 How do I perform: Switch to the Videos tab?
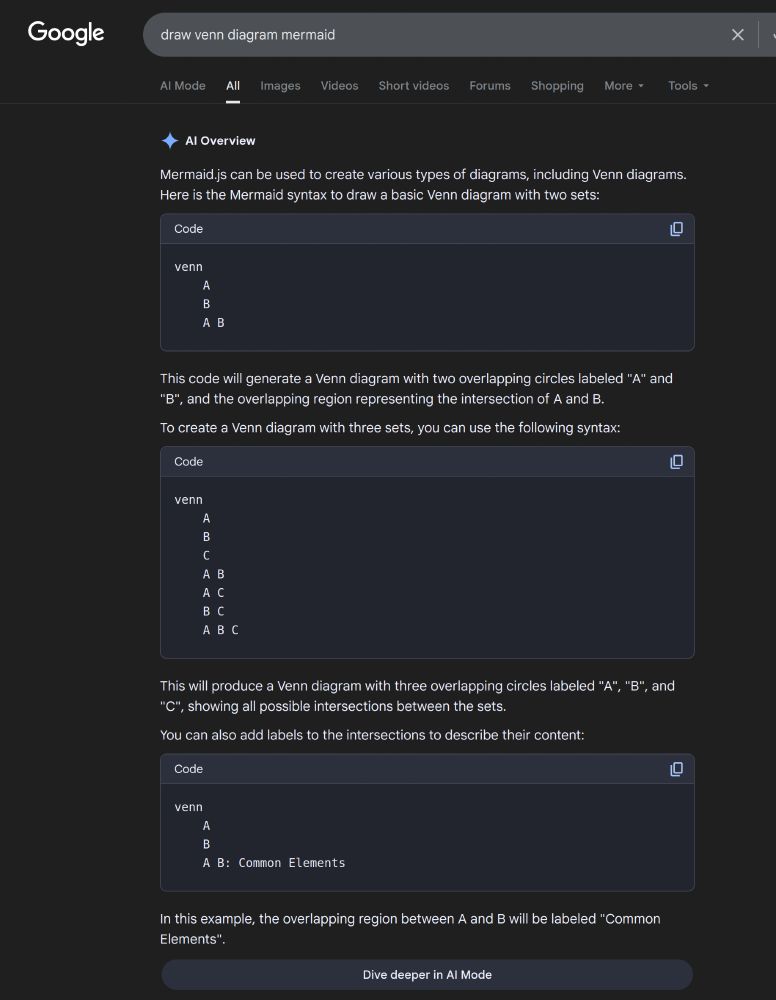339,86
